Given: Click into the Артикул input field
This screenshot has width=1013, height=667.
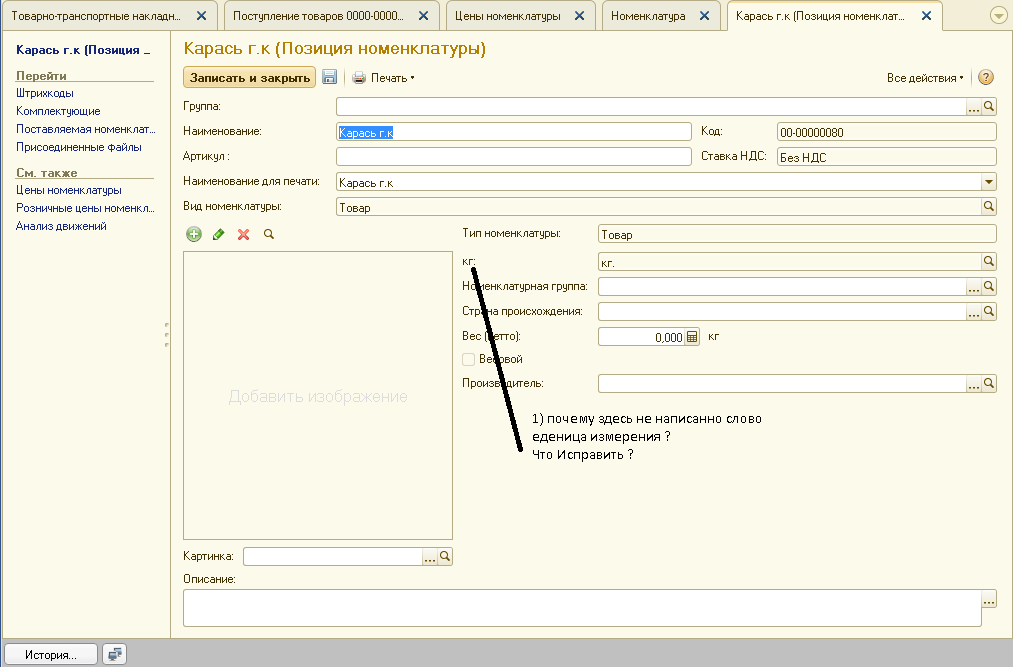Looking at the screenshot, I should tap(513, 156).
